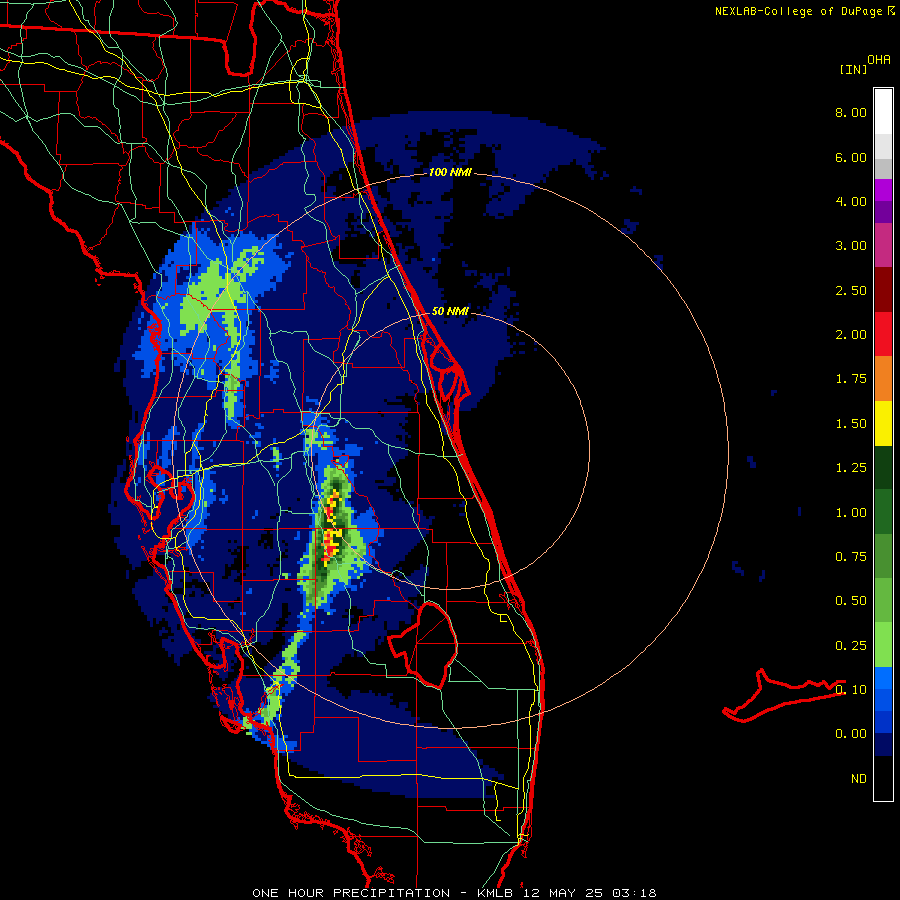Click the 0.00 legend value

coord(851,734)
